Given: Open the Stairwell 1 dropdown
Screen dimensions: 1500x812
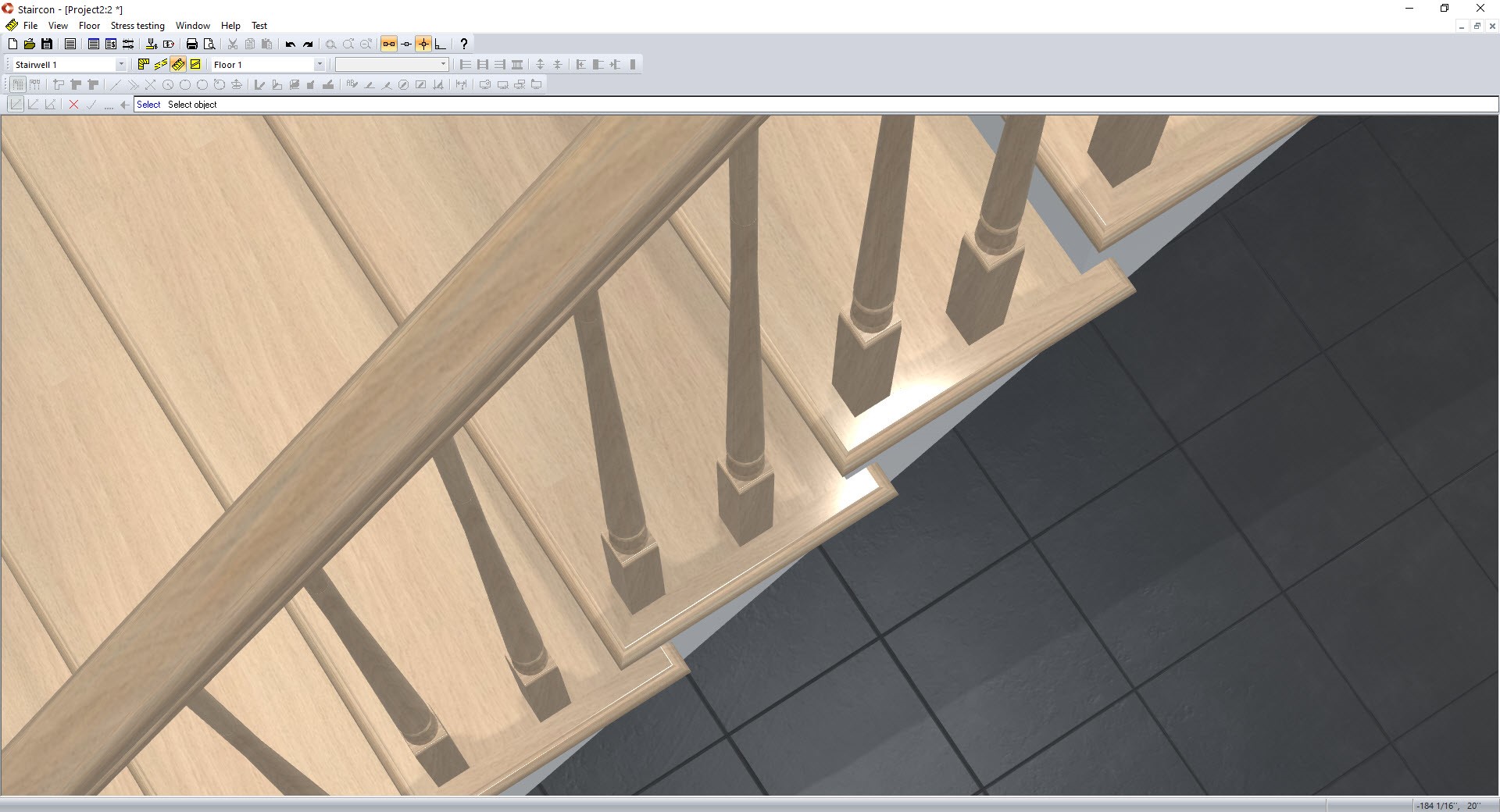Looking at the screenshot, I should [121, 65].
